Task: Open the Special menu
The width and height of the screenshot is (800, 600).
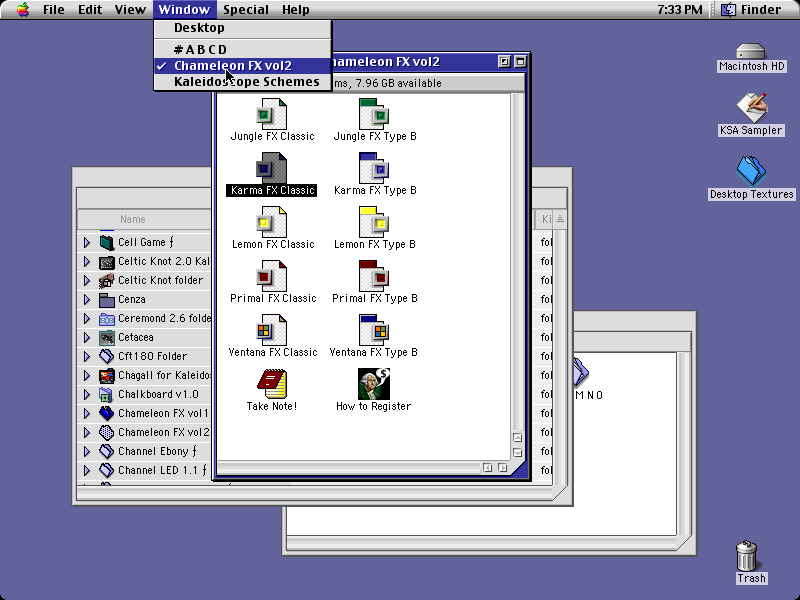Action: point(246,10)
